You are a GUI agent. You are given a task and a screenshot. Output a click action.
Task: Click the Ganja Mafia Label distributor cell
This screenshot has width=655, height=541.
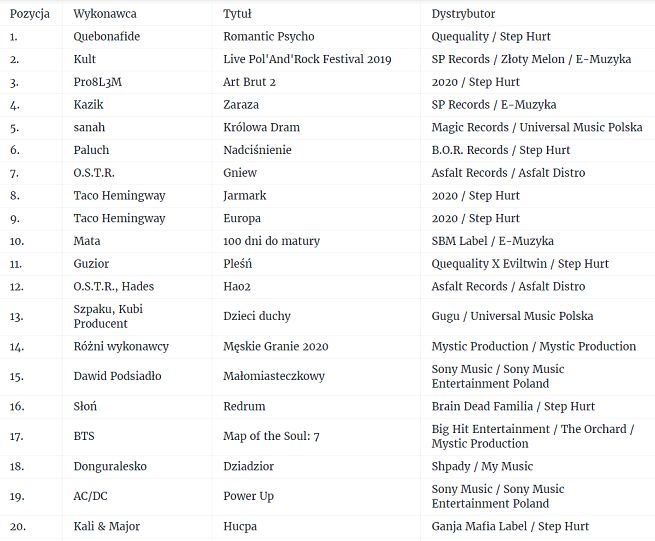coord(510,526)
